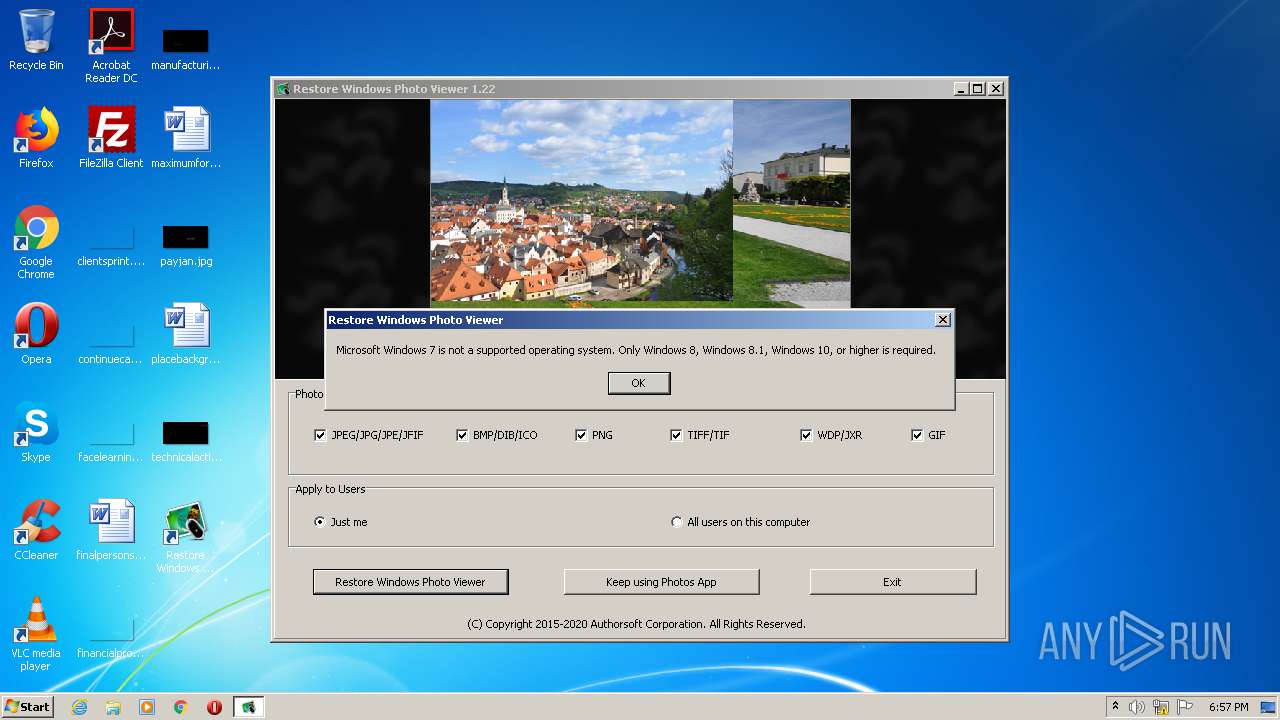Show hidden system tray icons
This screenshot has height=720, width=1280.
tap(1115, 707)
